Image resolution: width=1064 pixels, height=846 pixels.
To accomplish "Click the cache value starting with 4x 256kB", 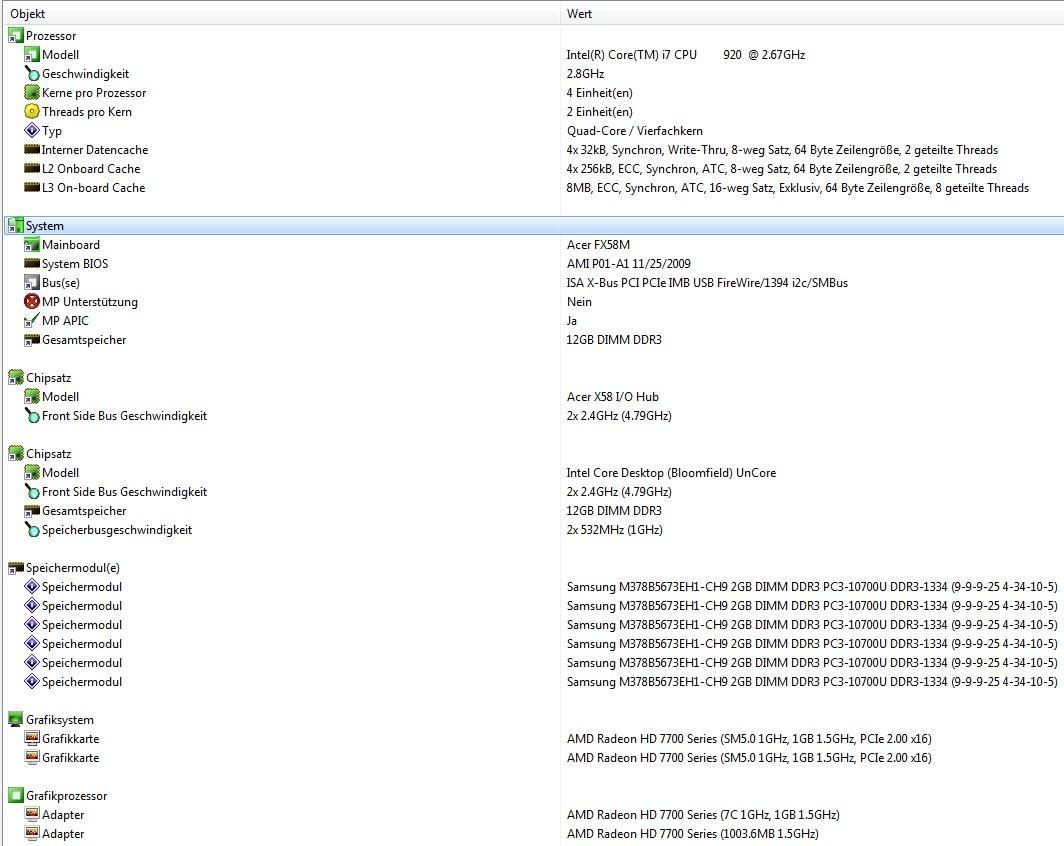I will coord(782,169).
